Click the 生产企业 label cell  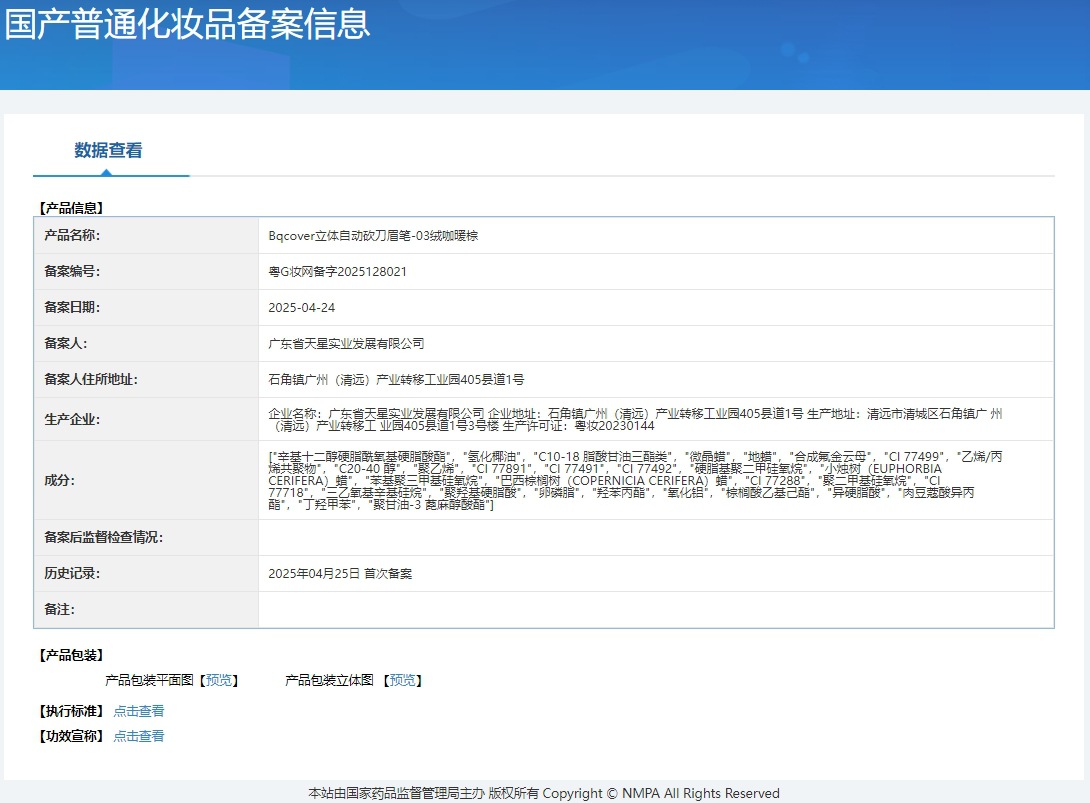146,419
